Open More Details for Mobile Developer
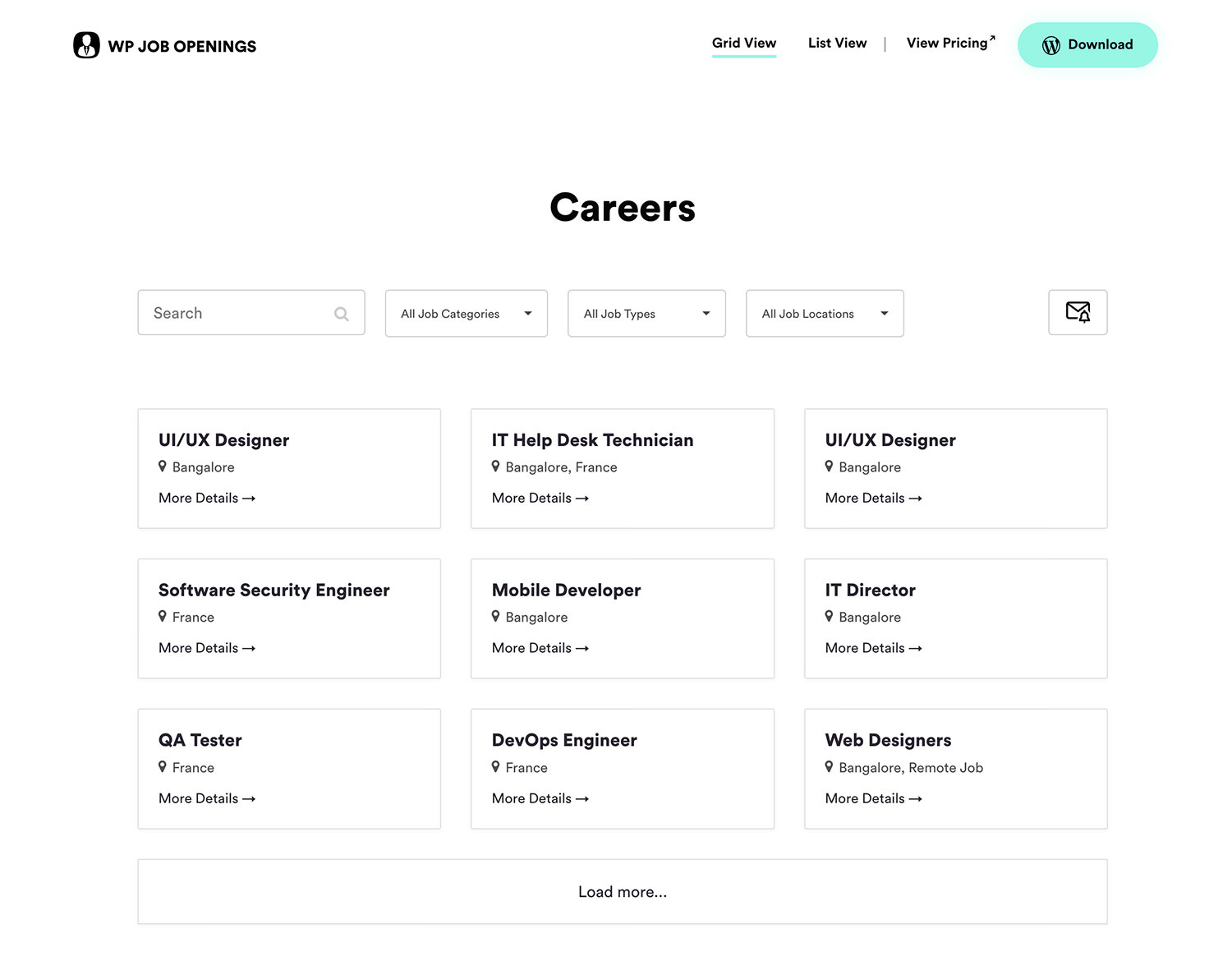The height and width of the screenshot is (956, 1232). pyautogui.click(x=540, y=648)
